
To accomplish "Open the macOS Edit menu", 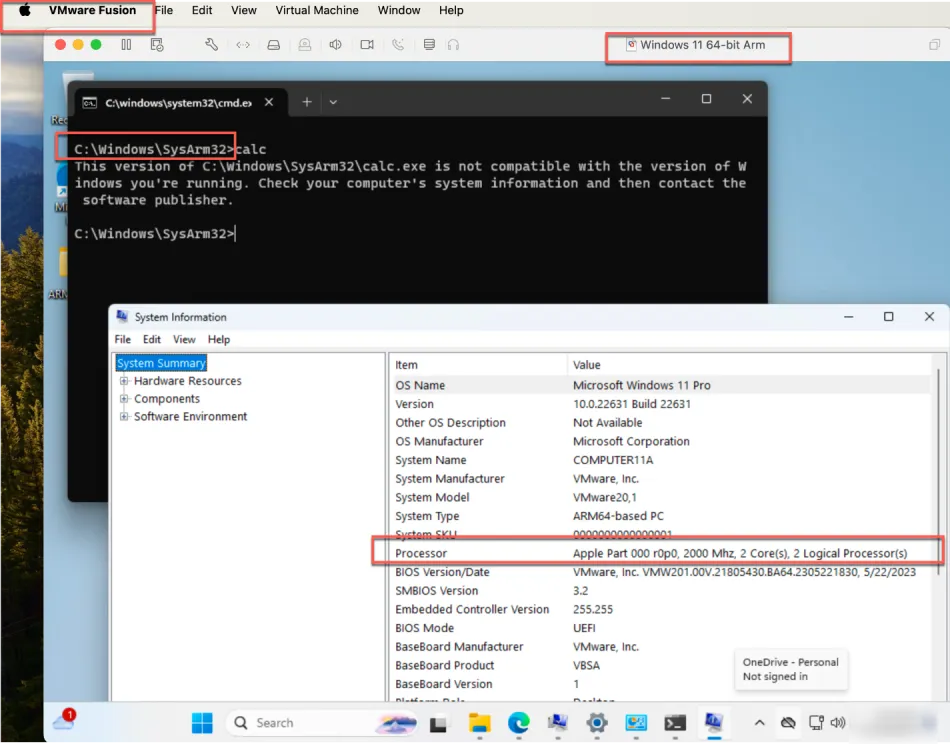I will pyautogui.click(x=202, y=10).
